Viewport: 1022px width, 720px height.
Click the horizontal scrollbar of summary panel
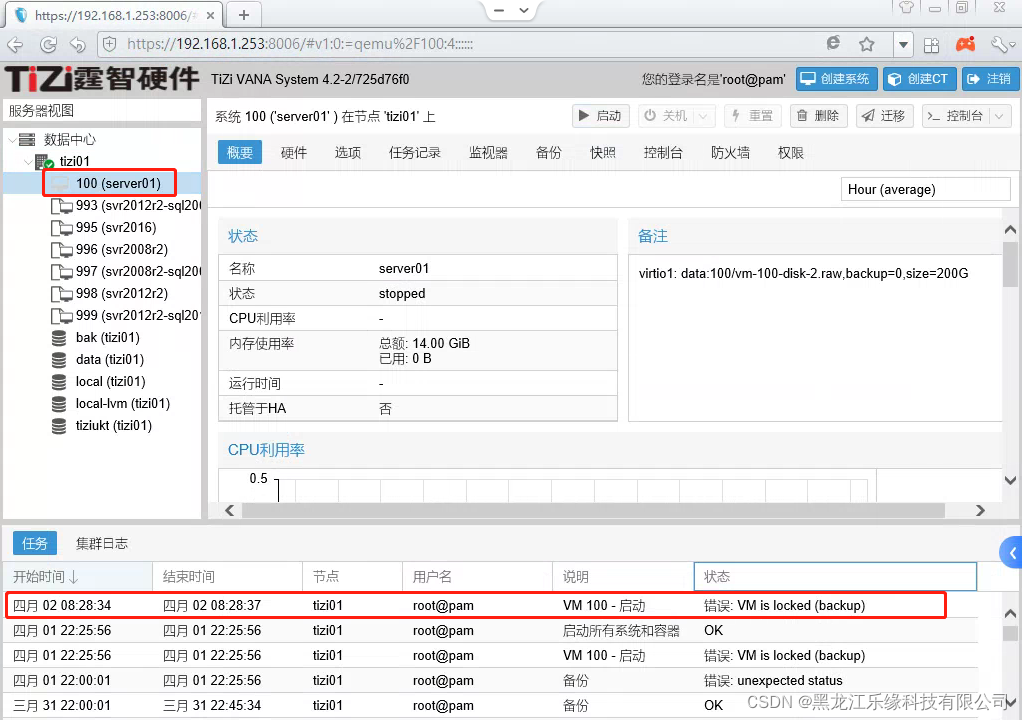click(x=593, y=510)
